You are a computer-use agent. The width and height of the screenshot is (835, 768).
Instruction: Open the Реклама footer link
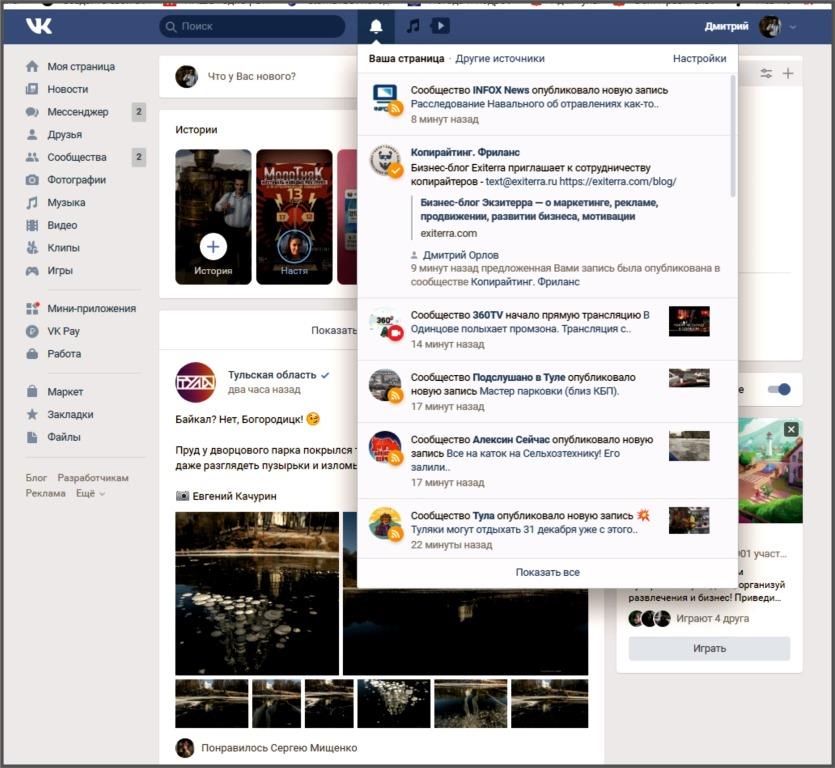[45, 493]
